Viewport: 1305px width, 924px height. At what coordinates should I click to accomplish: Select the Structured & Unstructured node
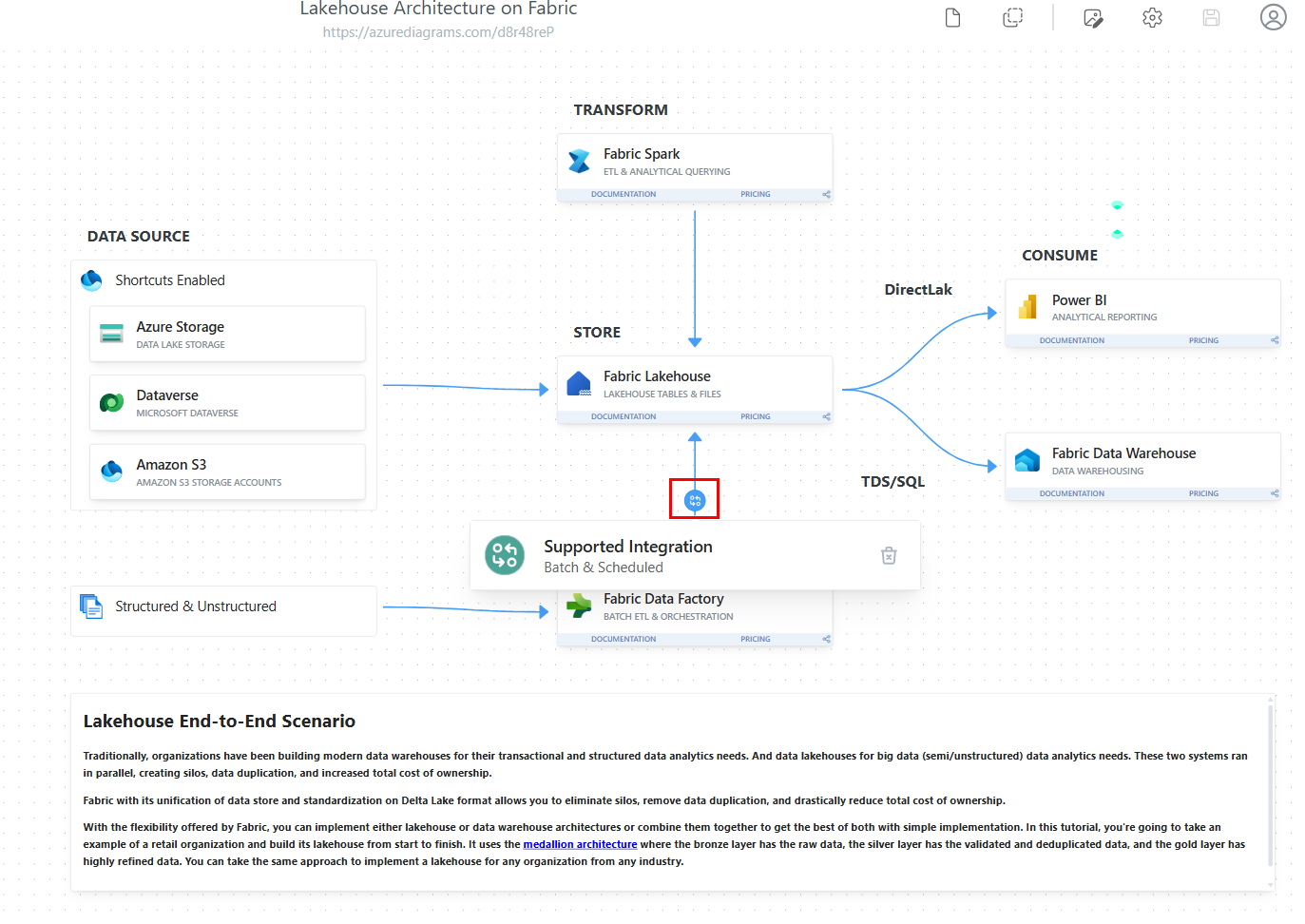click(223, 606)
